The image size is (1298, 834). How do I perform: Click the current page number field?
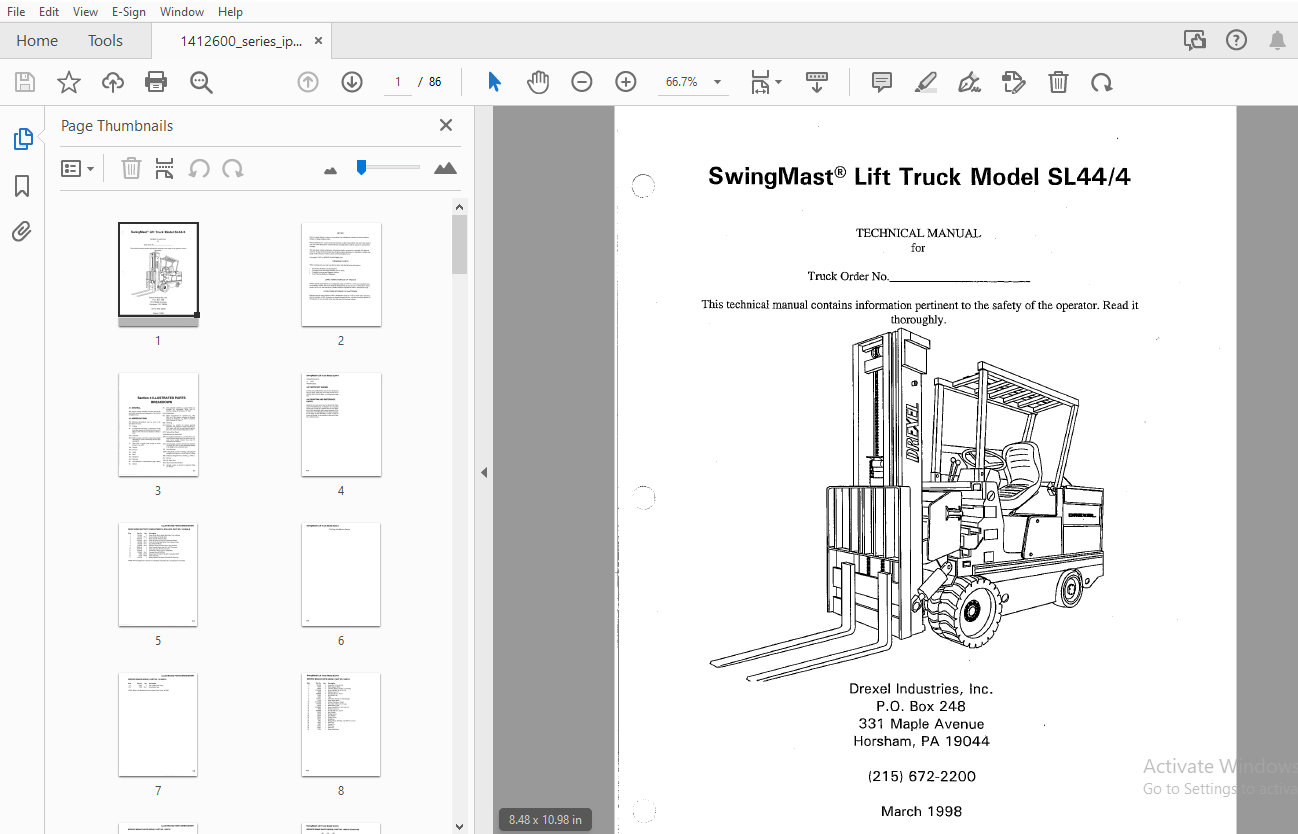pos(398,82)
